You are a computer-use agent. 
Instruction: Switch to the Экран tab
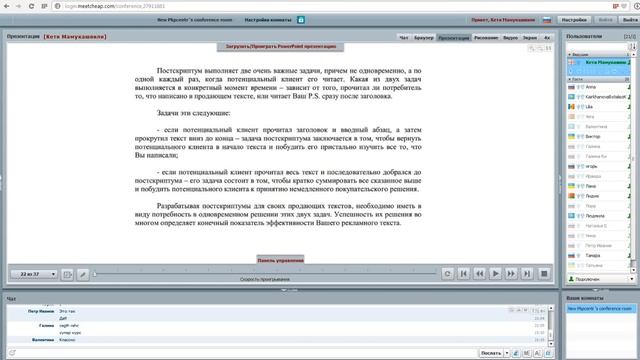530,38
